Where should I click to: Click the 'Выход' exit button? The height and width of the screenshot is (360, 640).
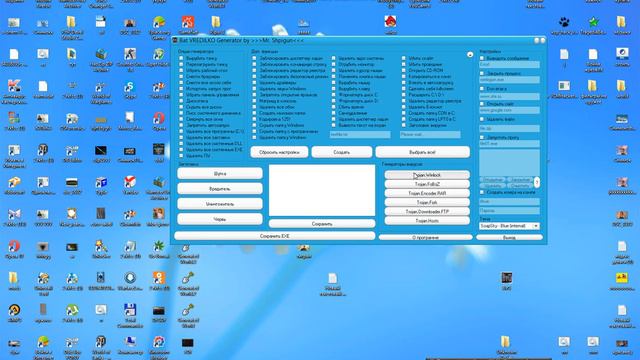click(x=509, y=237)
